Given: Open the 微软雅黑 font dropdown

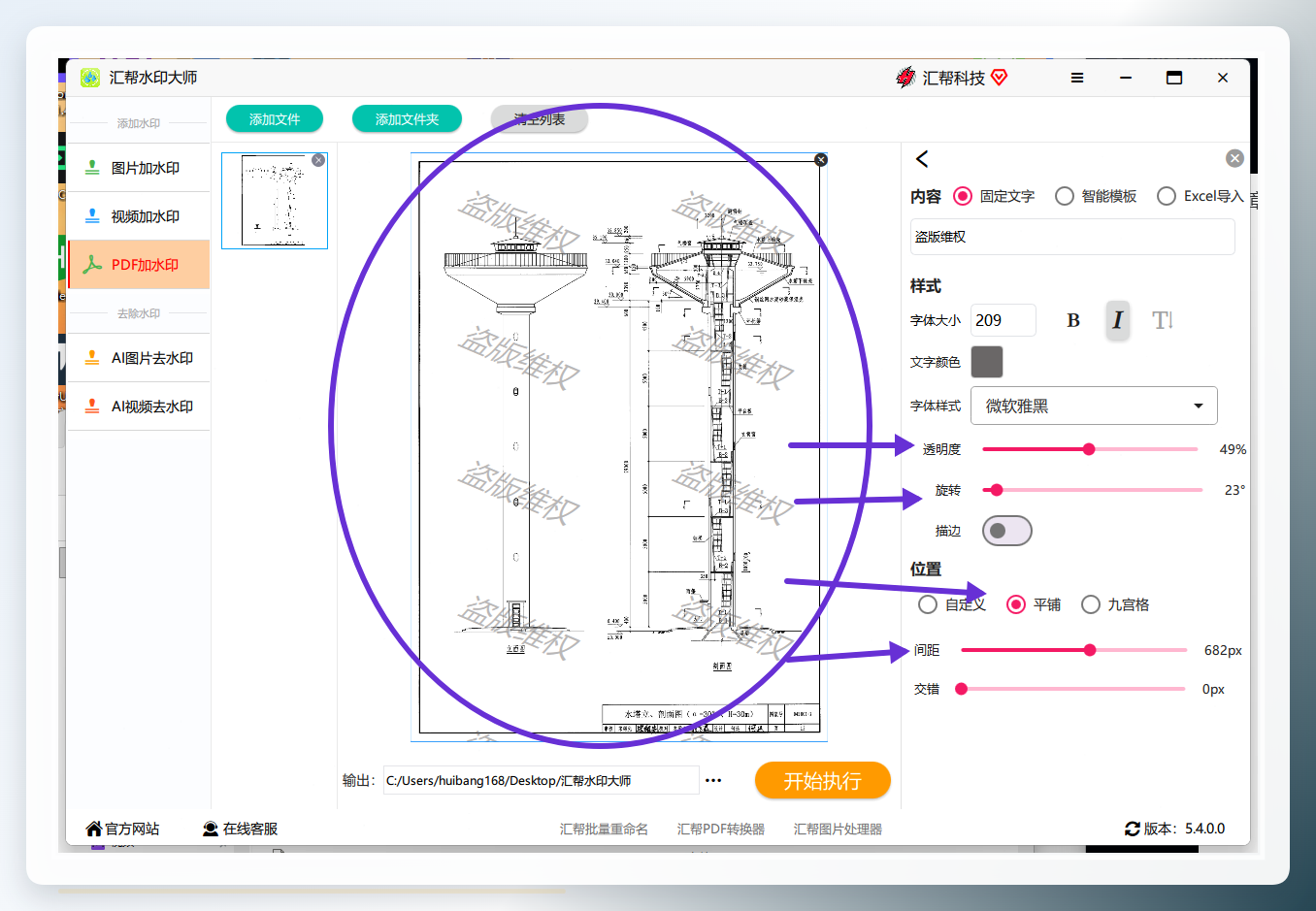Looking at the screenshot, I should [x=1094, y=406].
